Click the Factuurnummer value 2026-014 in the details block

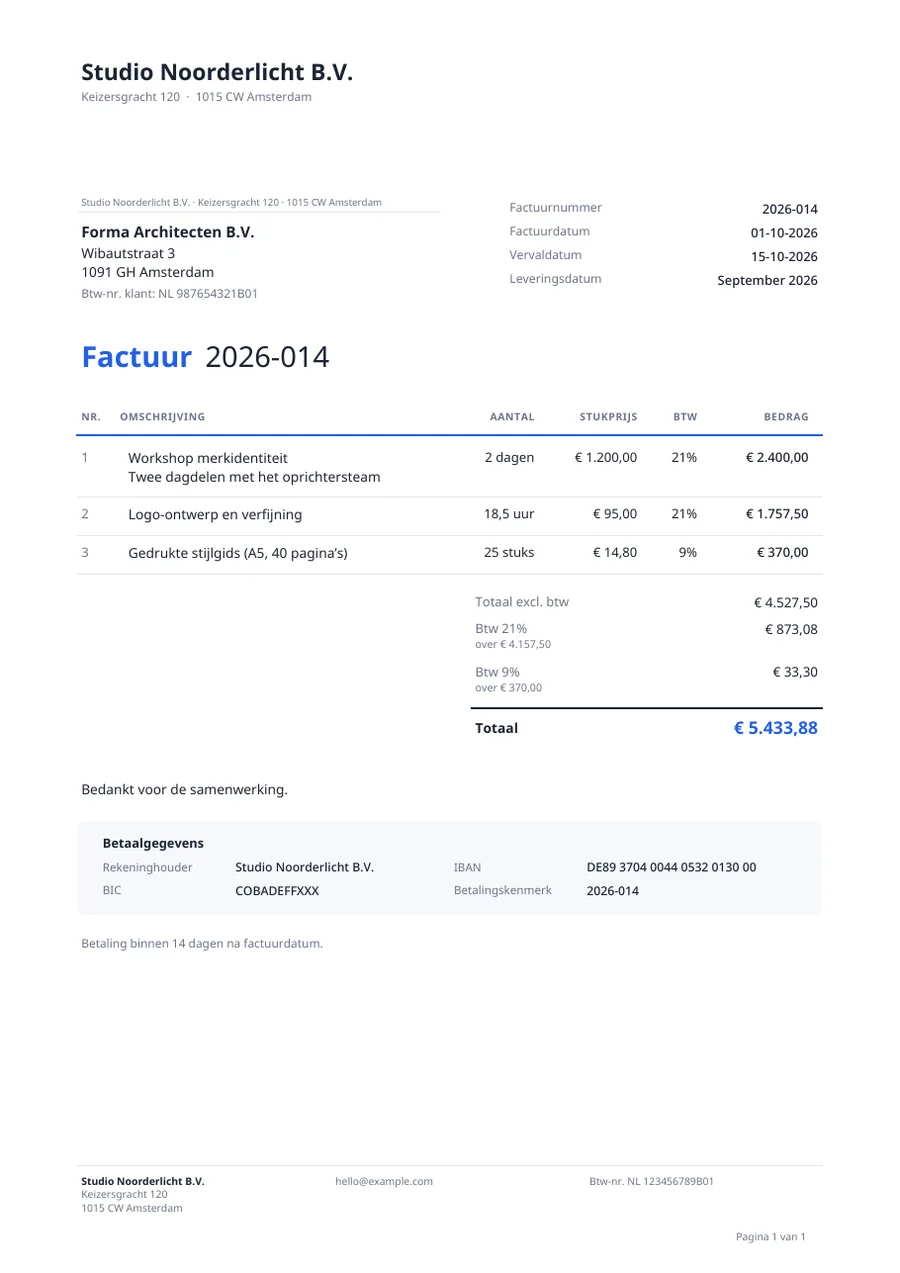pos(790,209)
